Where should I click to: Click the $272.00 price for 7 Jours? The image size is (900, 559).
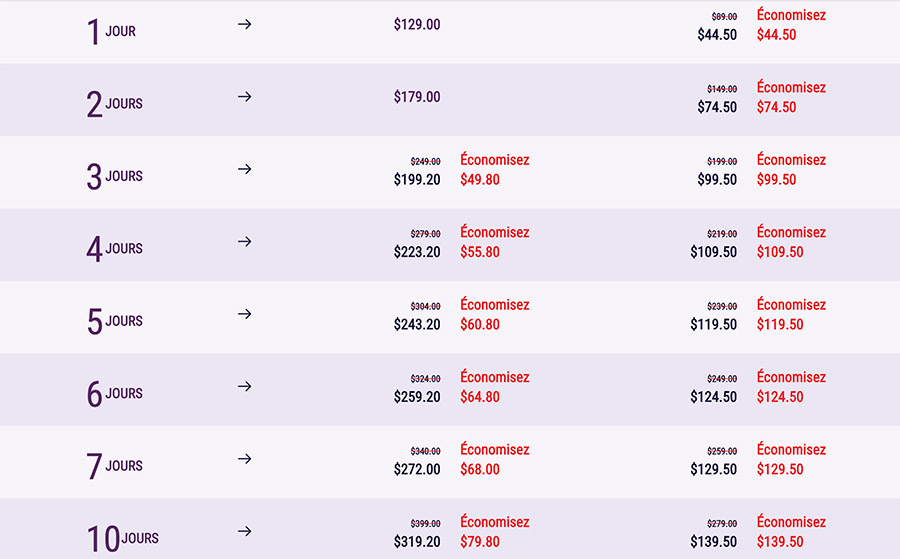tap(417, 469)
